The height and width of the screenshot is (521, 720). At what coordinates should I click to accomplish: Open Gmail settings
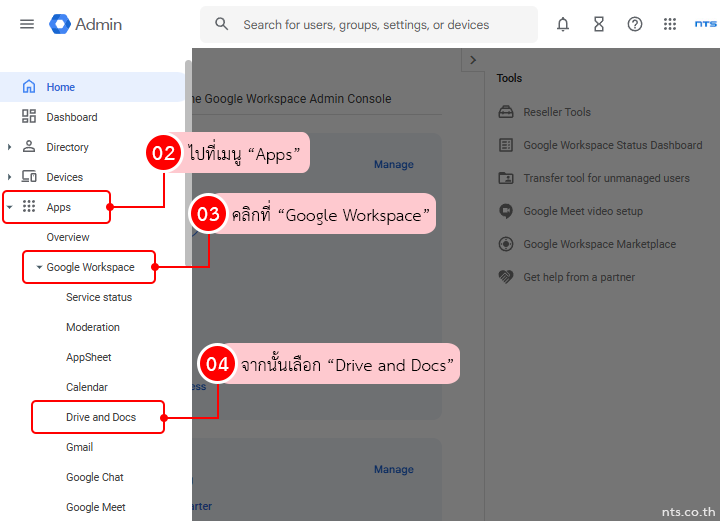[79, 447]
